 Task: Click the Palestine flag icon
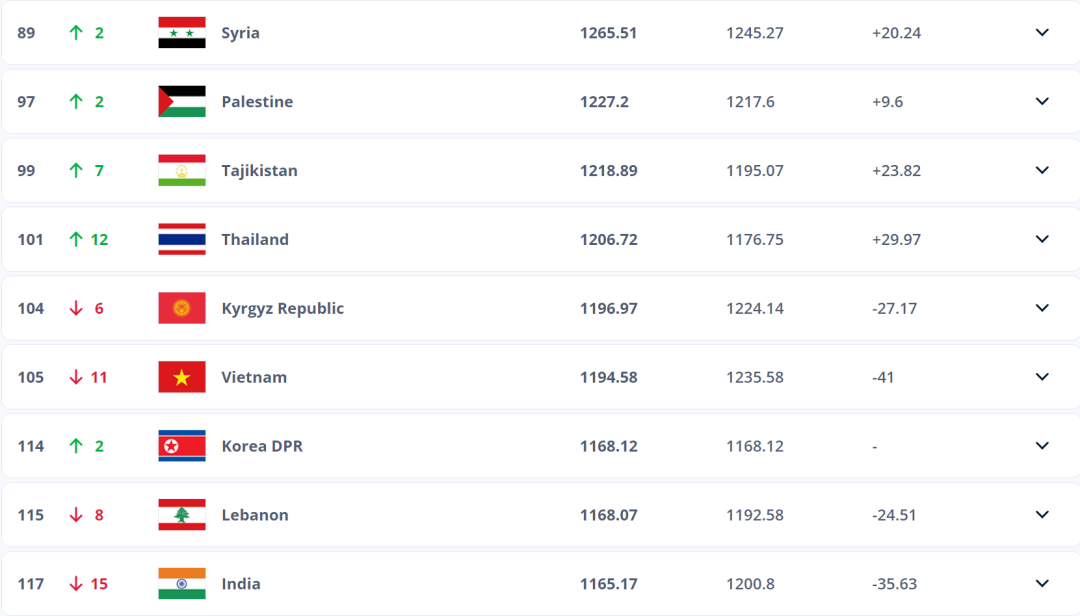point(182,101)
